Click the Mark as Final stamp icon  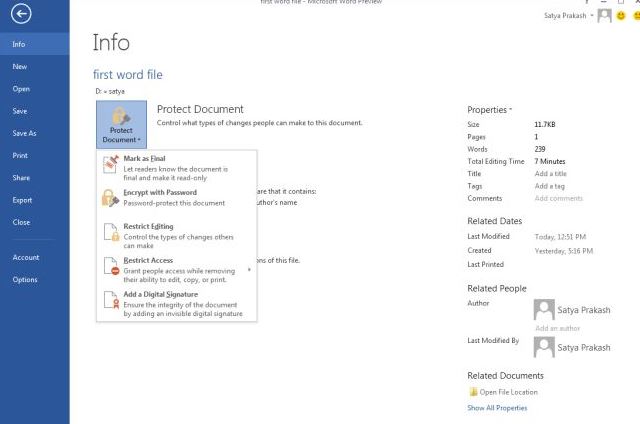pos(111,164)
